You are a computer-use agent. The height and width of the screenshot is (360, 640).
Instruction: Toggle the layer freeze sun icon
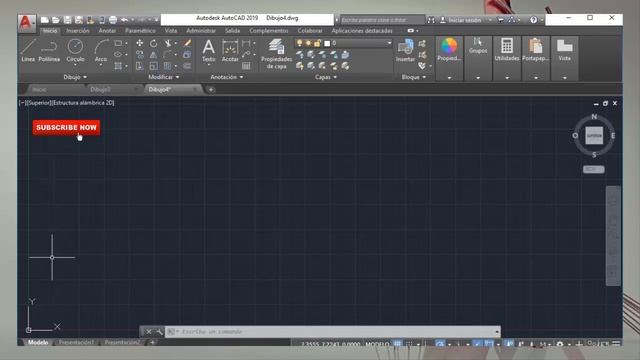[x=308, y=43]
